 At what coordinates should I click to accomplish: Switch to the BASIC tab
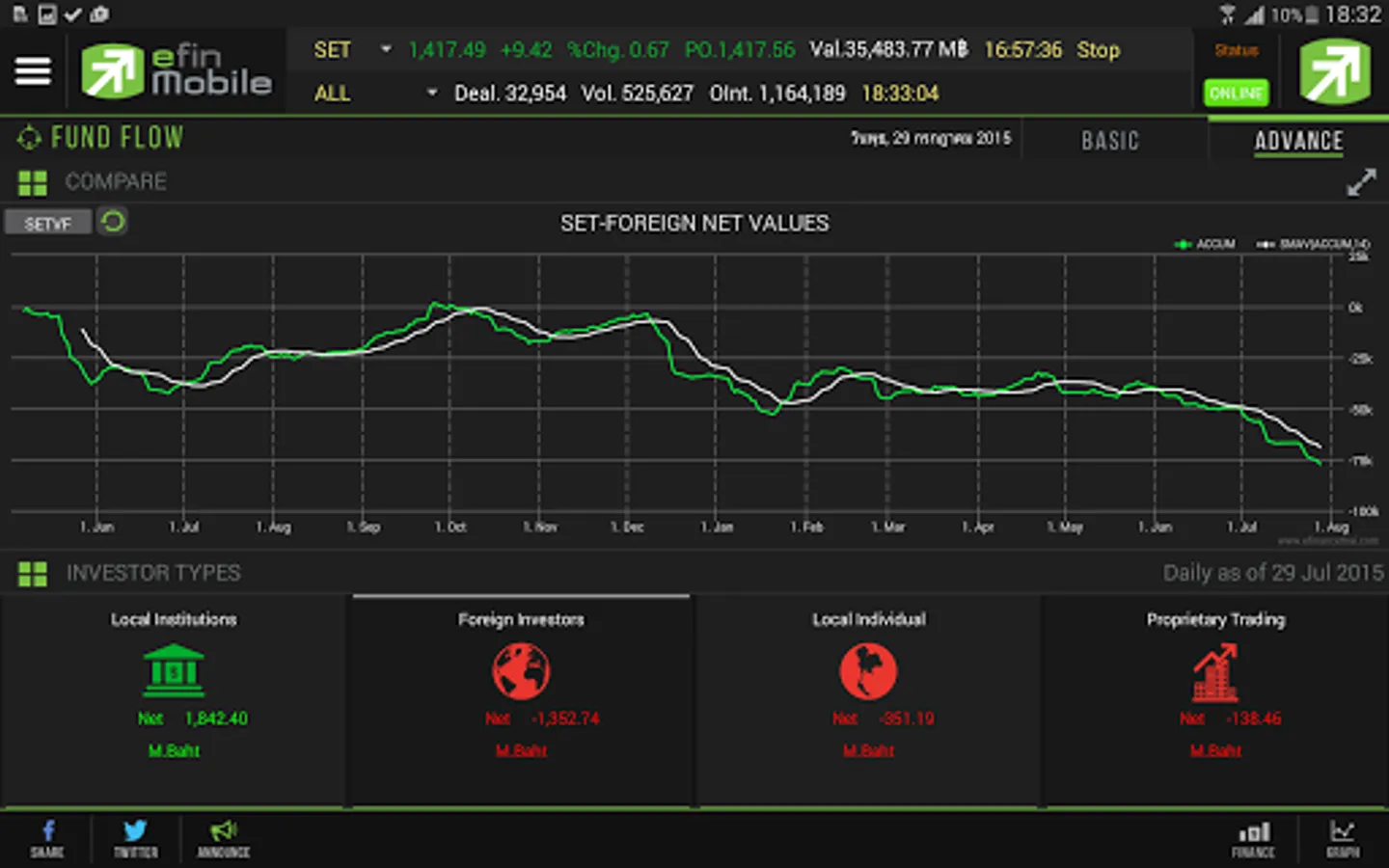tap(1110, 141)
